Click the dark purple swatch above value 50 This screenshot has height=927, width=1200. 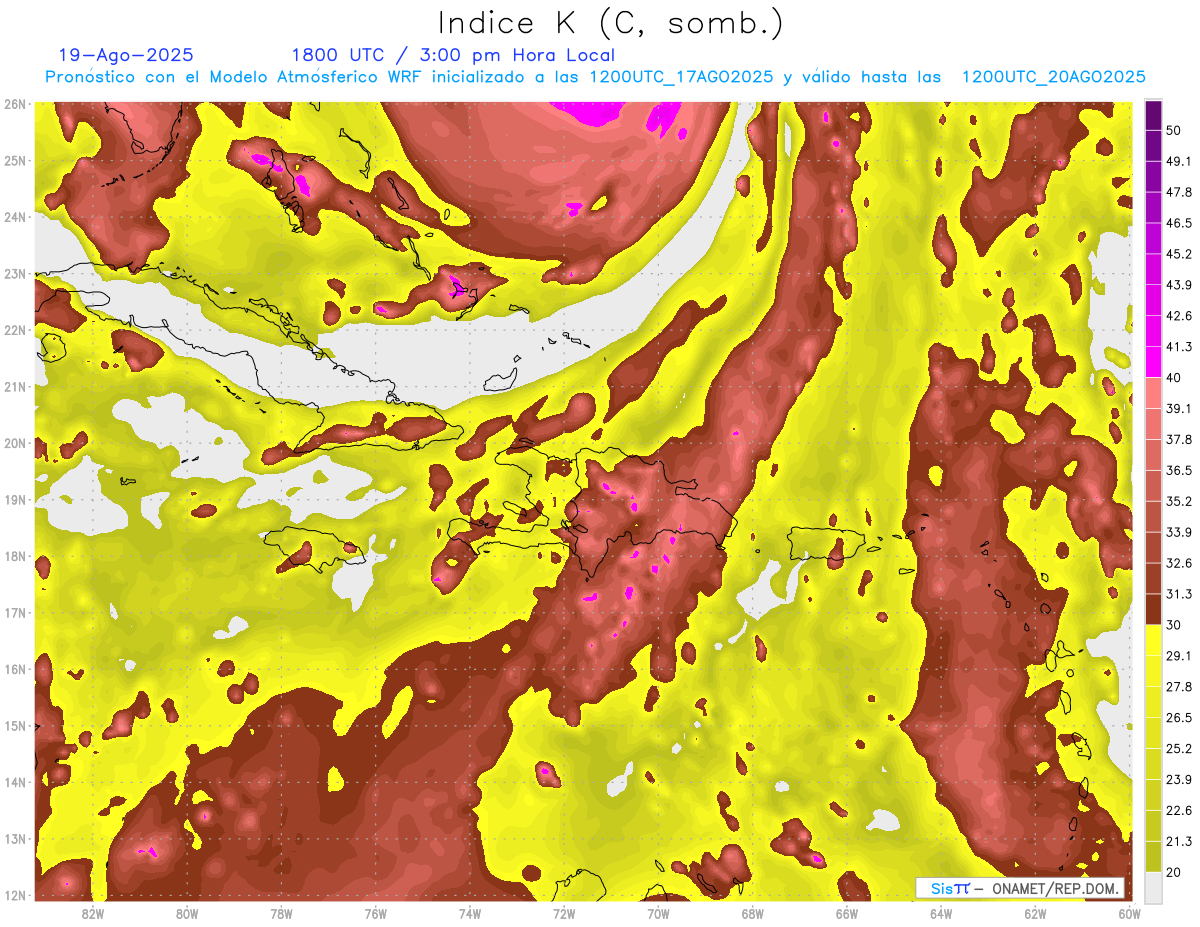(x=1153, y=115)
